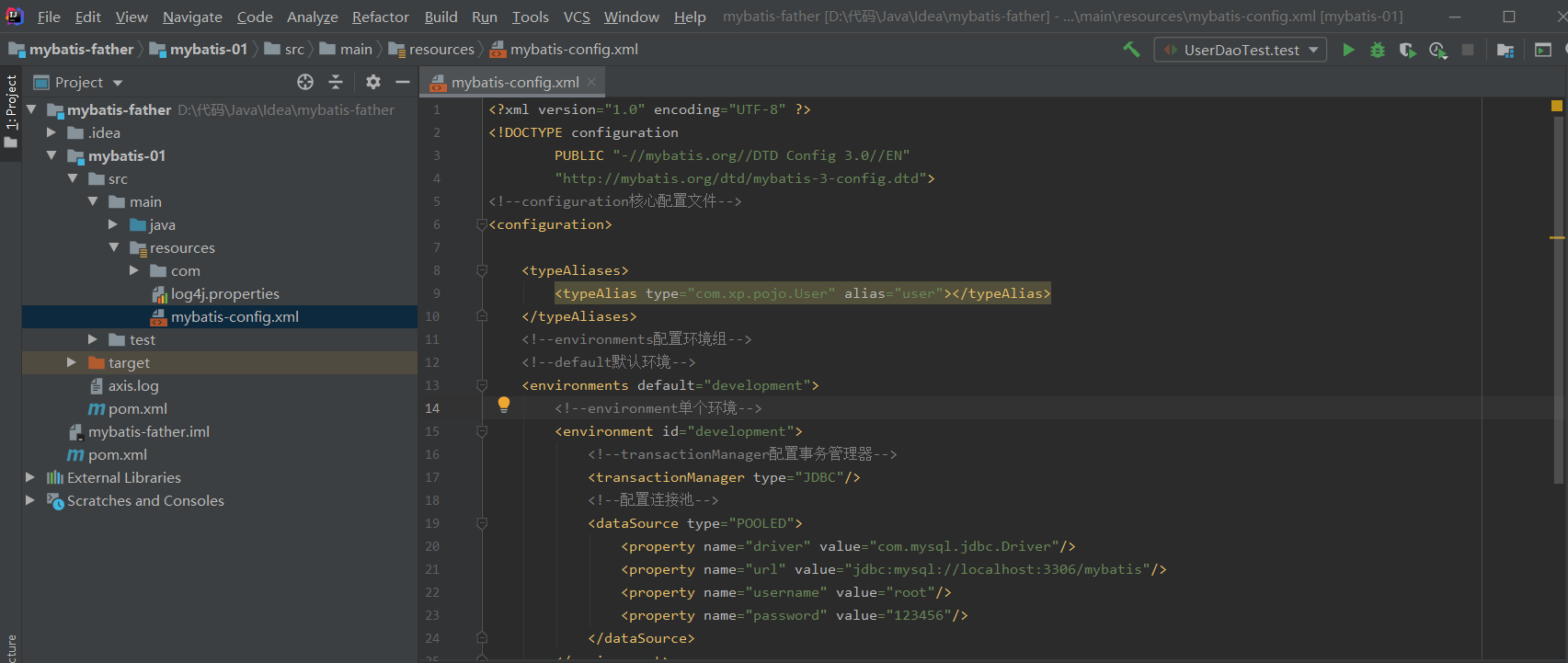Toggle the 1: Project tool window tab
The image size is (1568, 663).
point(11,112)
